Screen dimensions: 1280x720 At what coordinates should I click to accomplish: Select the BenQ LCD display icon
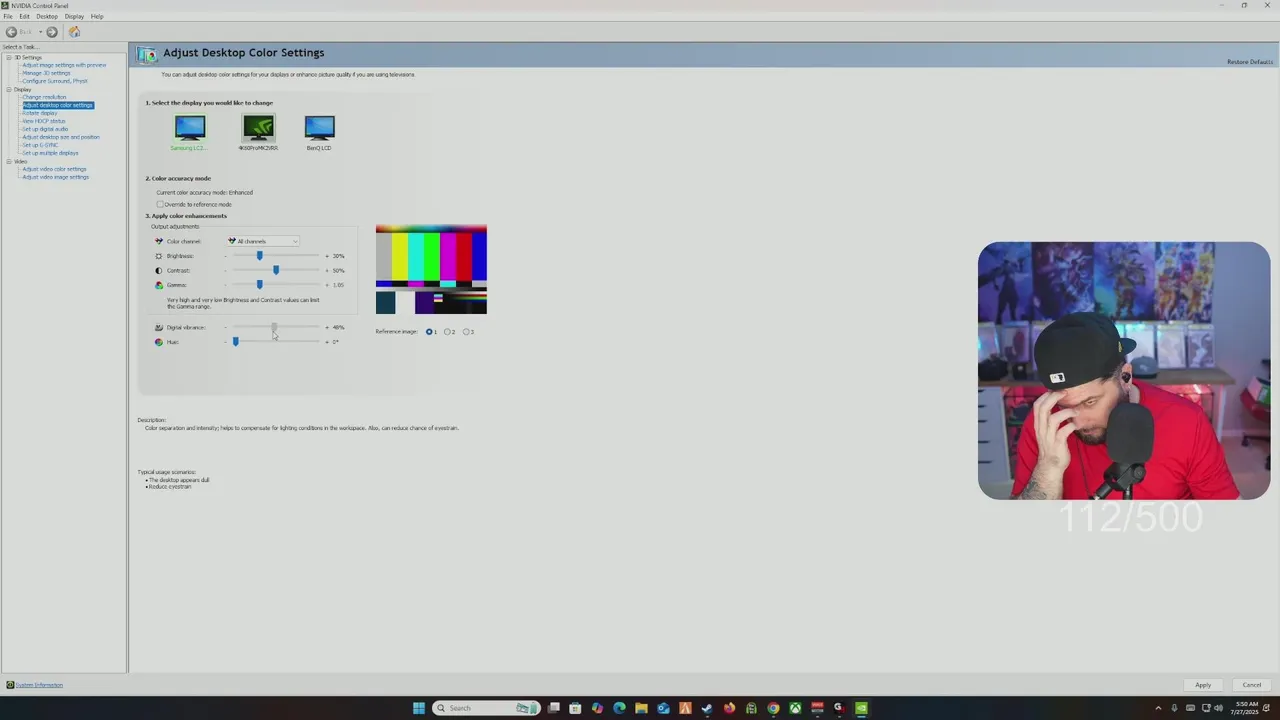pyautogui.click(x=319, y=127)
